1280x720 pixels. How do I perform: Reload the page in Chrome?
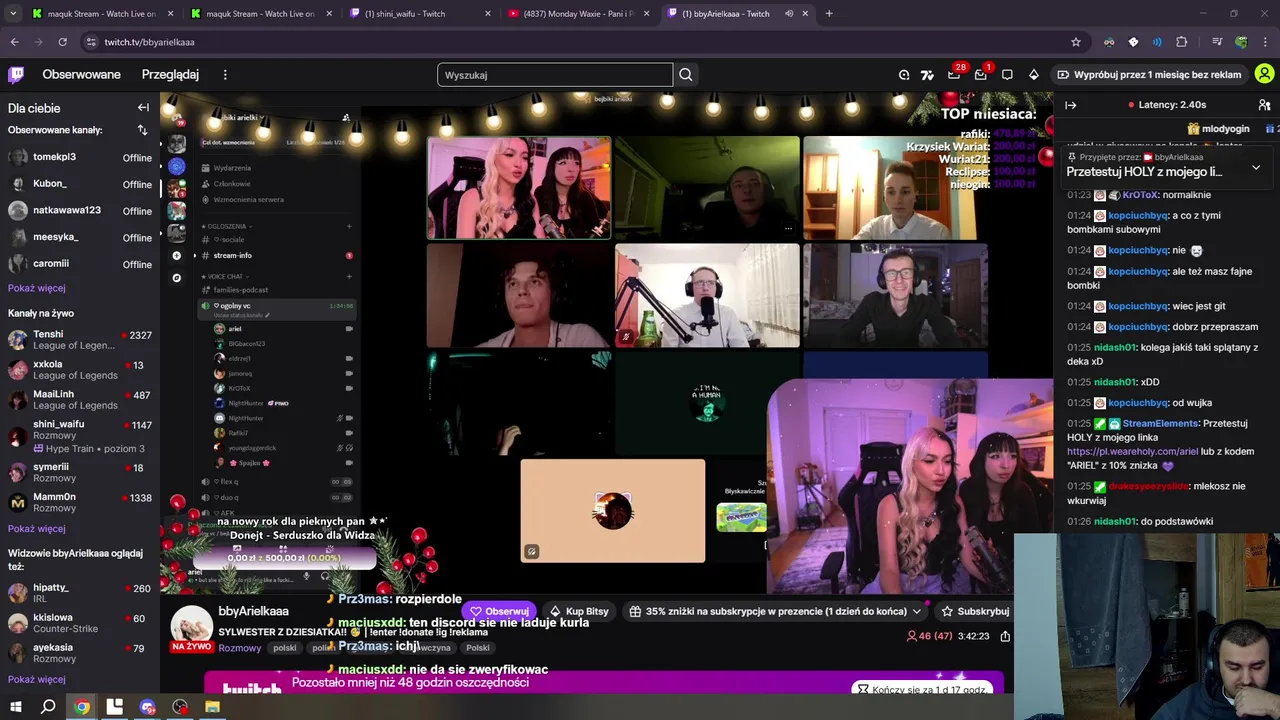(x=62, y=42)
